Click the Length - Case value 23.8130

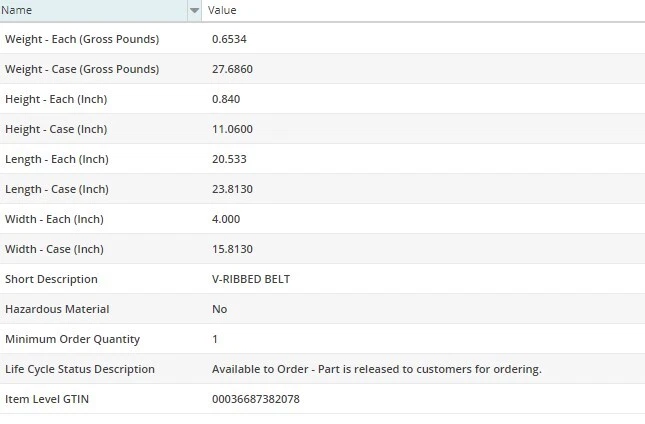click(x=232, y=189)
